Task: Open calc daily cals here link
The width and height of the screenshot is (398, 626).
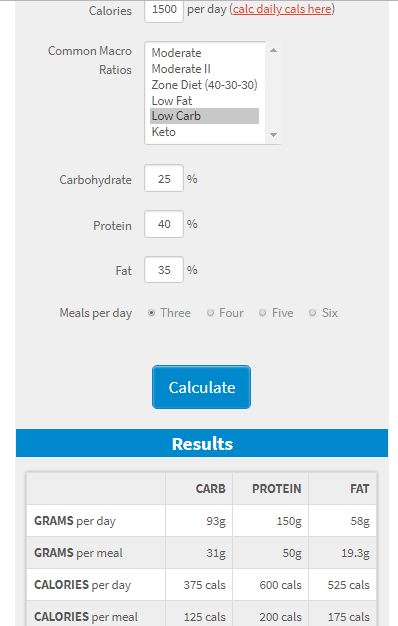Action: coord(282,9)
